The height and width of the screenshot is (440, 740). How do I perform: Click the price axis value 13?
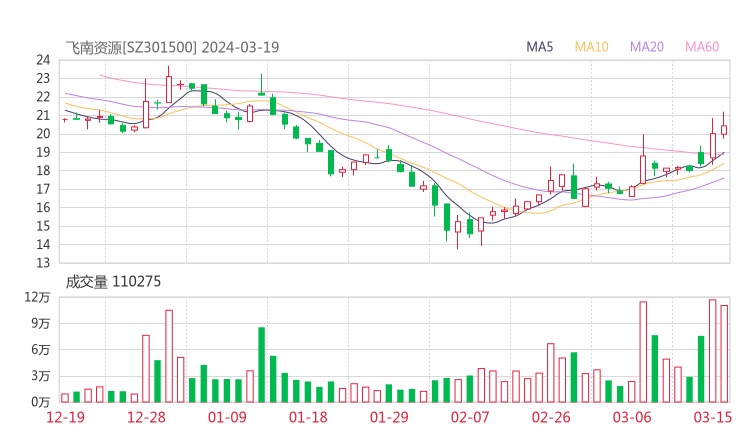(x=43, y=263)
